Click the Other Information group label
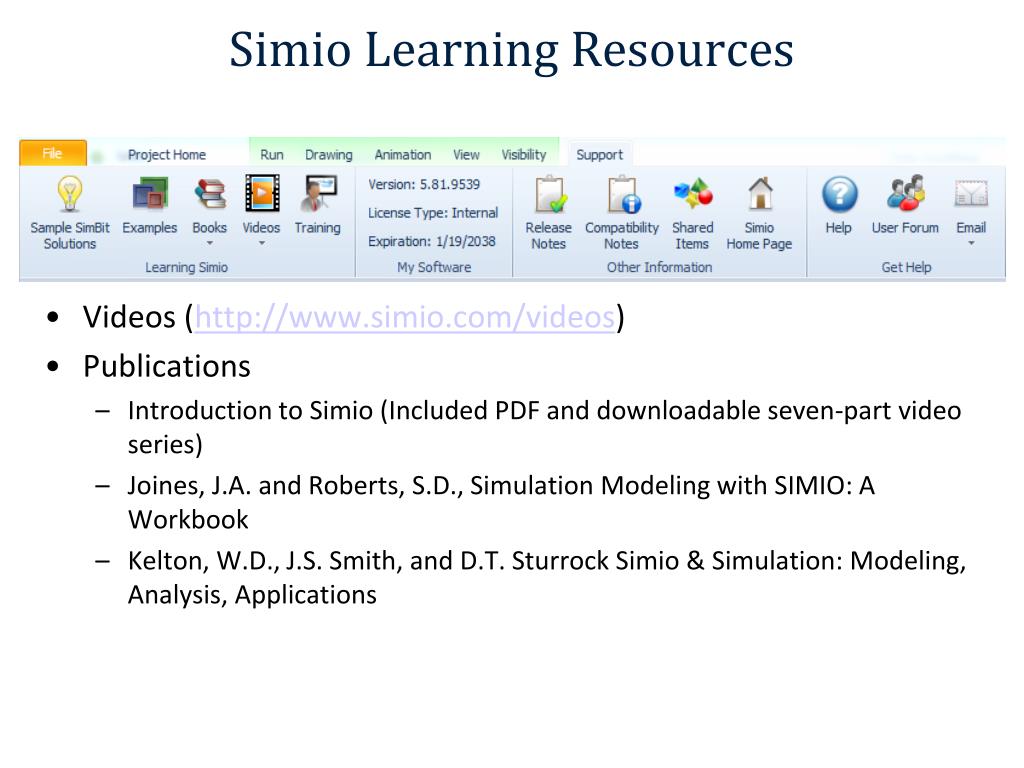 [x=660, y=267]
